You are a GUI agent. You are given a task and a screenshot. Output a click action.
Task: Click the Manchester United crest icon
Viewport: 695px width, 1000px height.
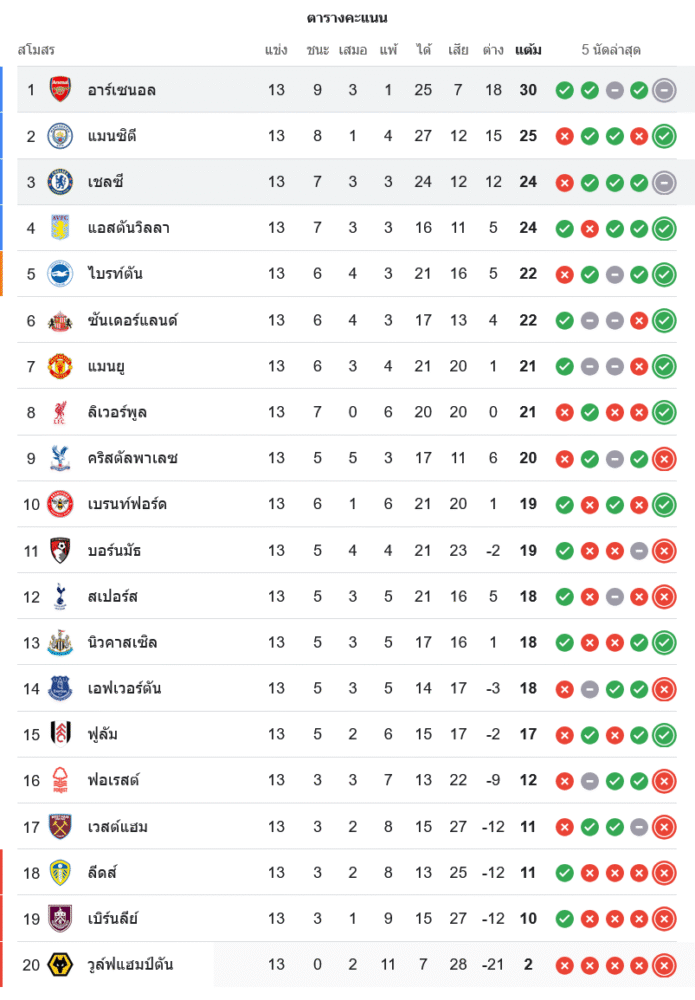pos(60,366)
